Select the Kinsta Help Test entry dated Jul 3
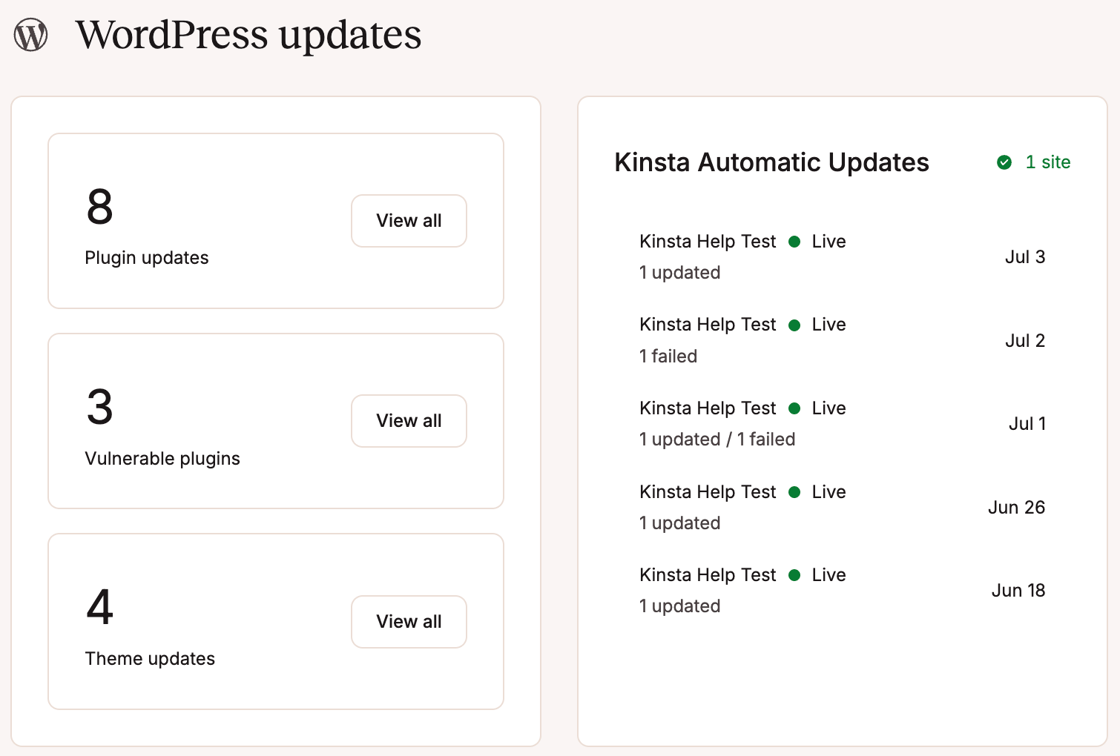The image size is (1120, 756). [706, 241]
